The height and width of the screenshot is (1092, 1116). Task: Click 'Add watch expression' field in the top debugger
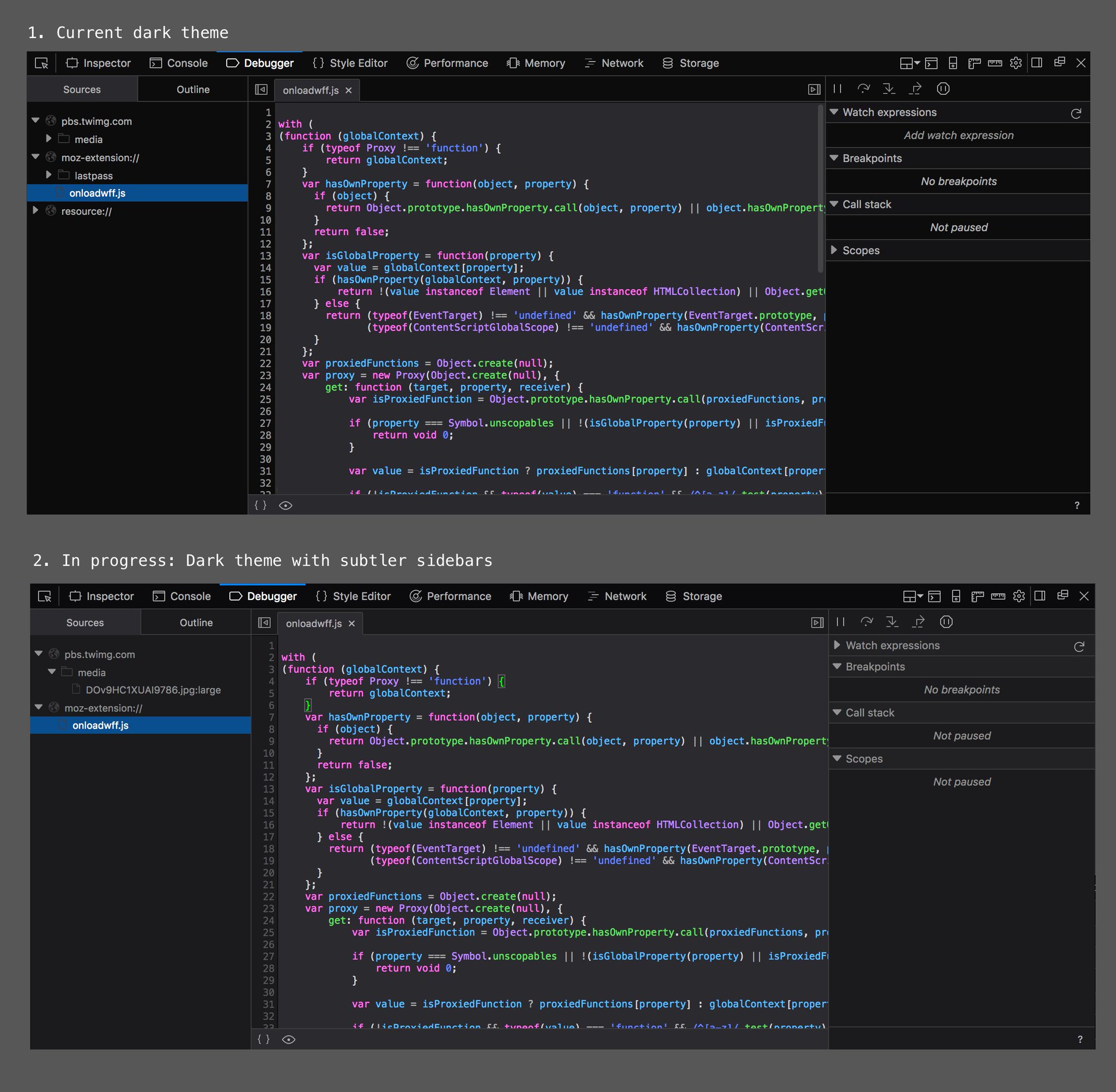tap(959, 135)
